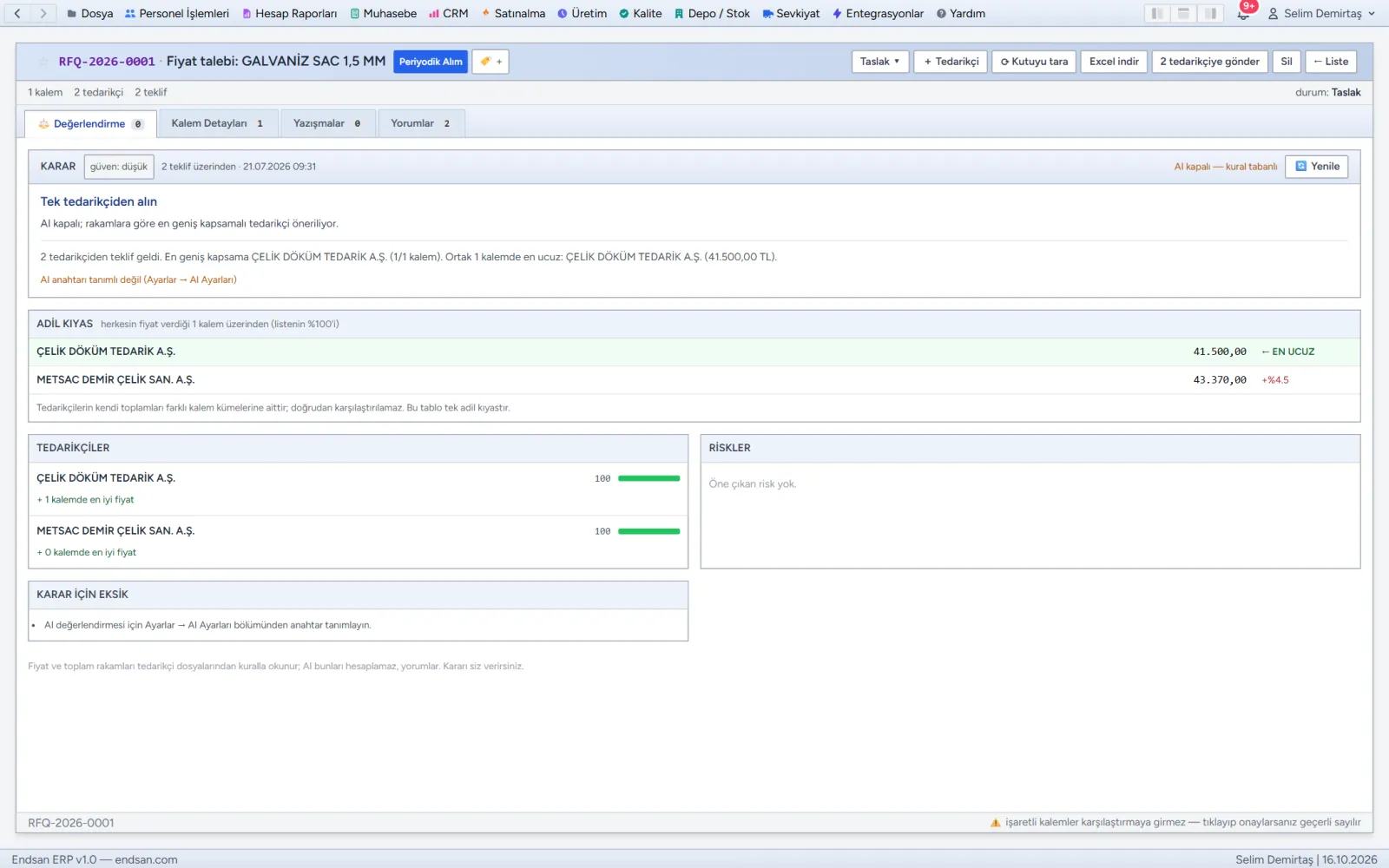Open the Personel İşlemleri menu
The height and width of the screenshot is (868, 1389).
click(177, 13)
